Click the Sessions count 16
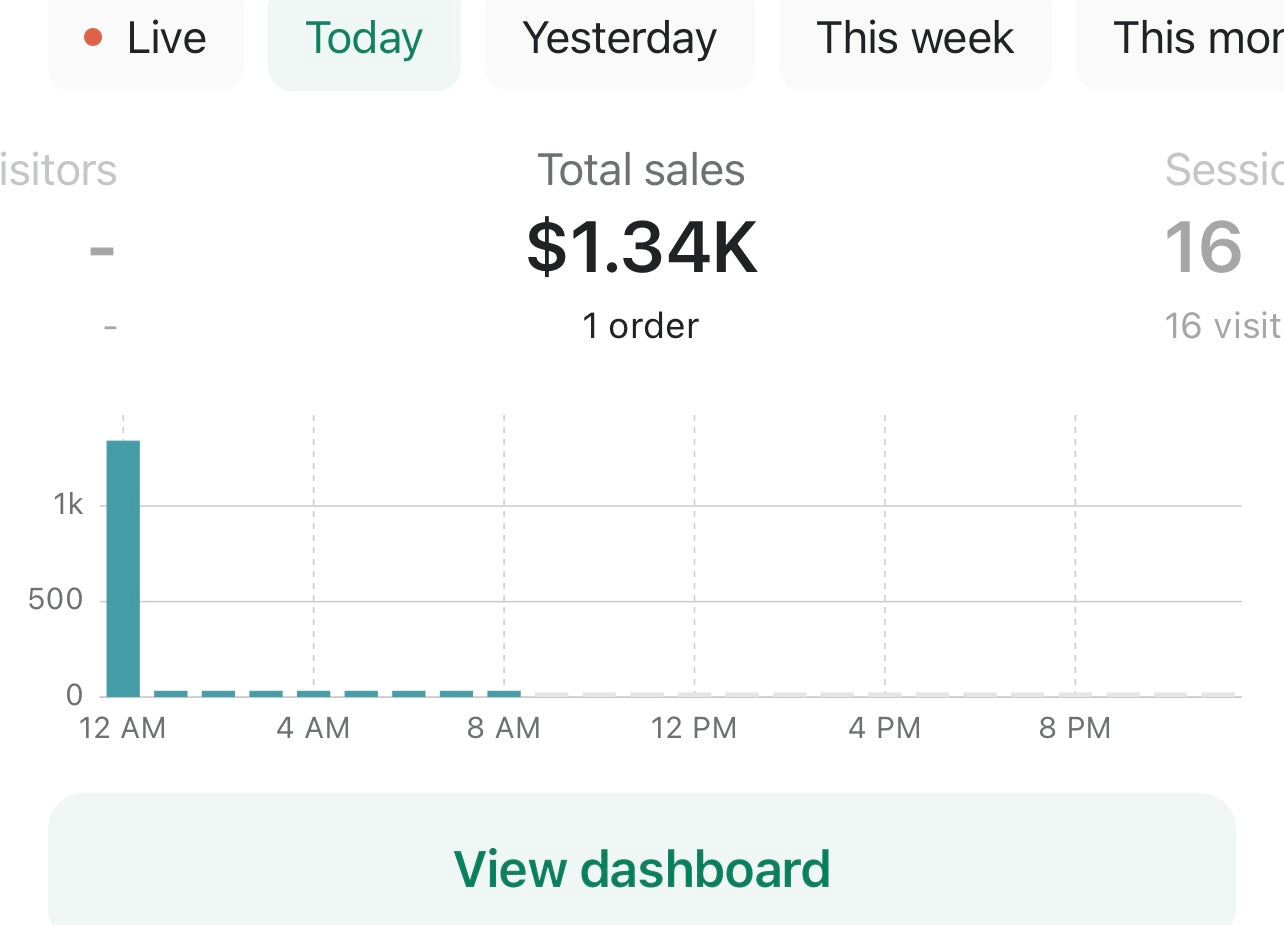The image size is (1284, 925). point(1203,248)
